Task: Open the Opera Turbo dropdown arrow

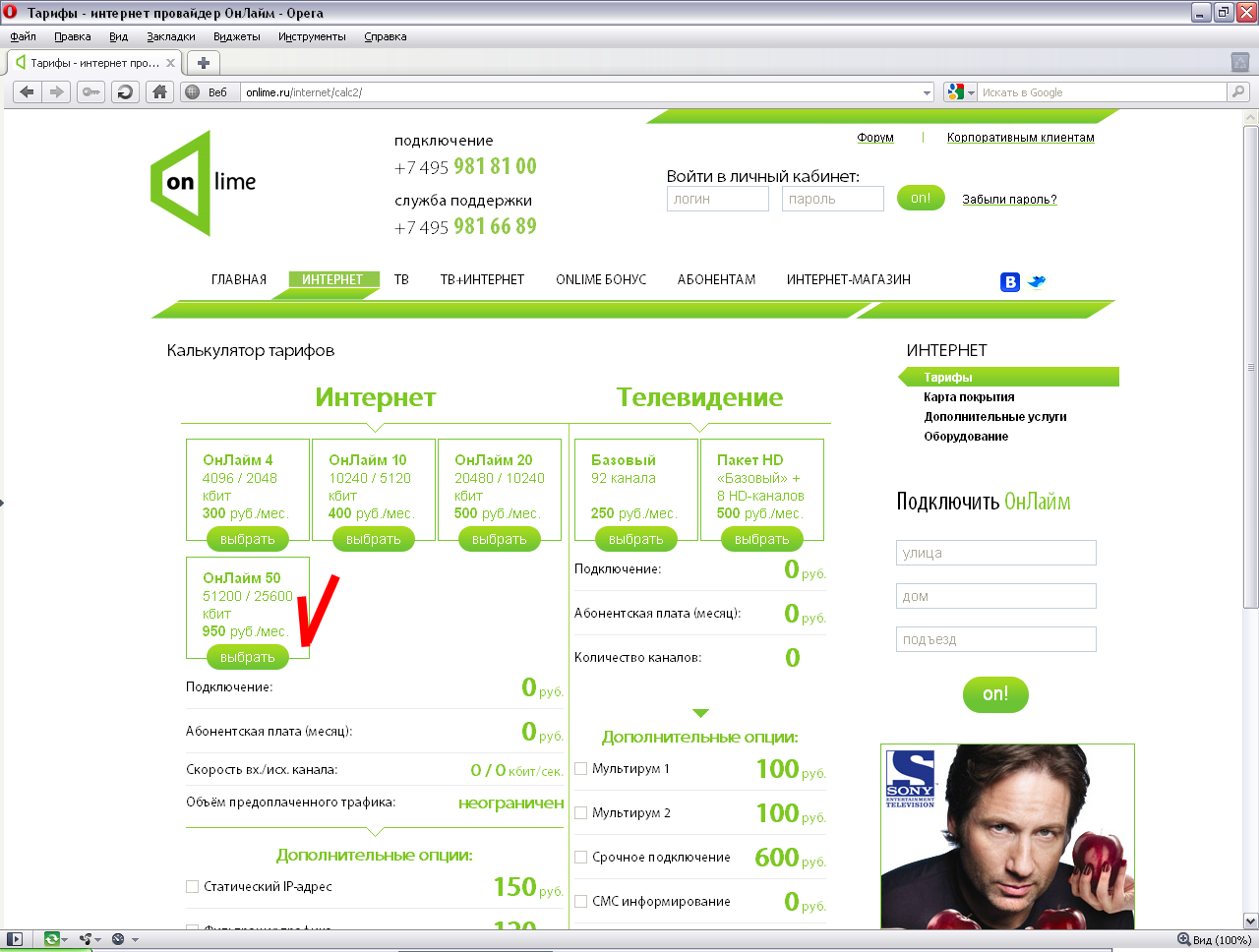Action: tap(135, 940)
